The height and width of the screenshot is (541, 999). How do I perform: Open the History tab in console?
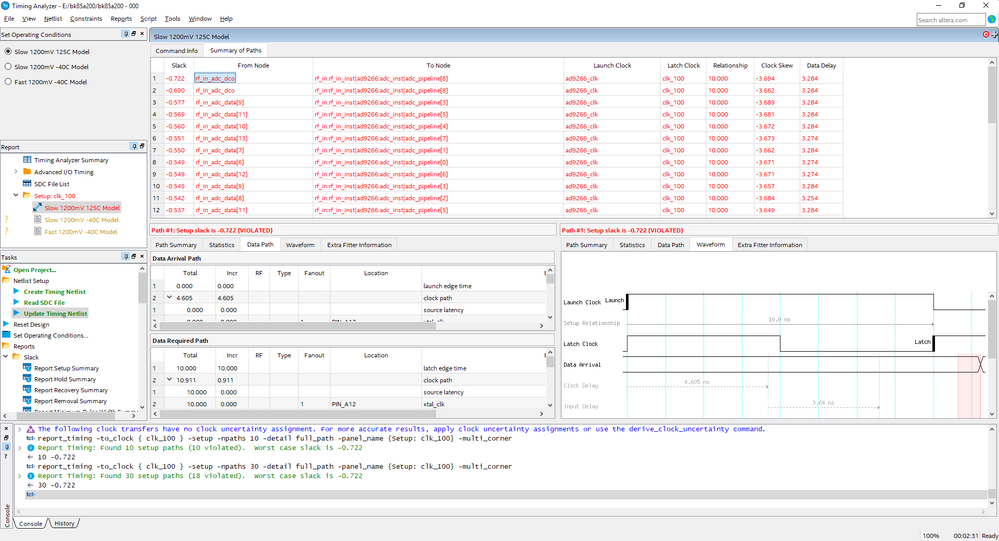[64, 523]
